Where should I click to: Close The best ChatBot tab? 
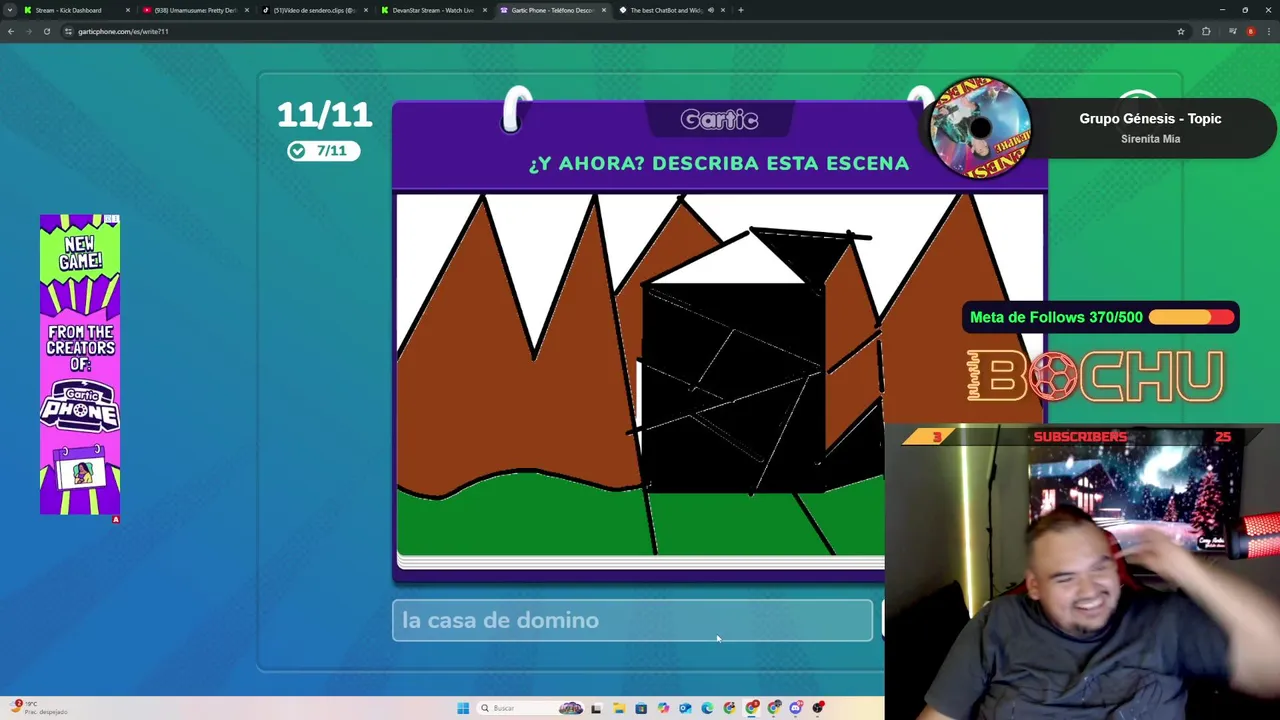point(723,10)
